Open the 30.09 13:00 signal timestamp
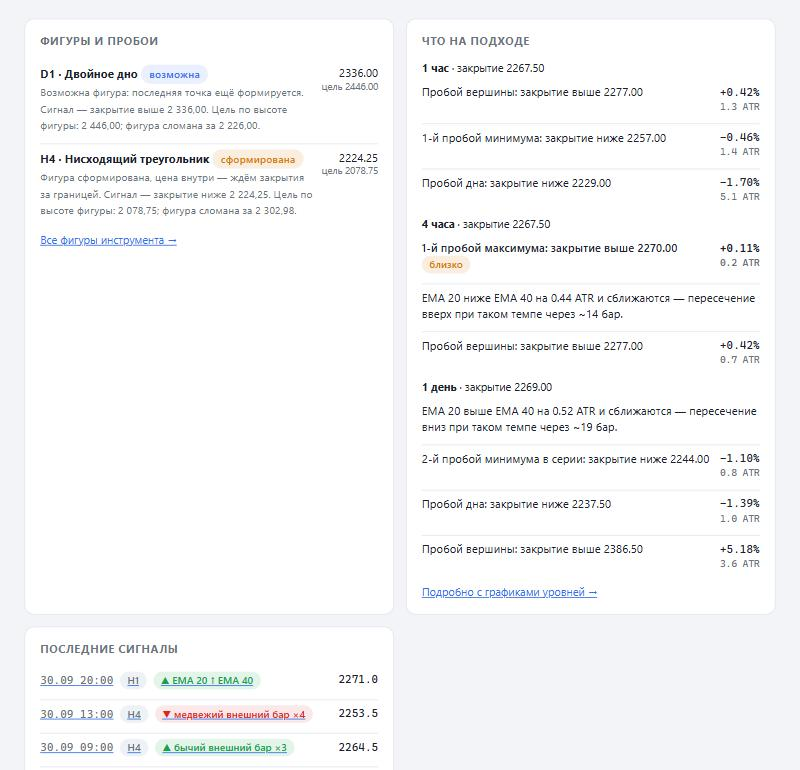The height and width of the screenshot is (770, 800). click(77, 714)
